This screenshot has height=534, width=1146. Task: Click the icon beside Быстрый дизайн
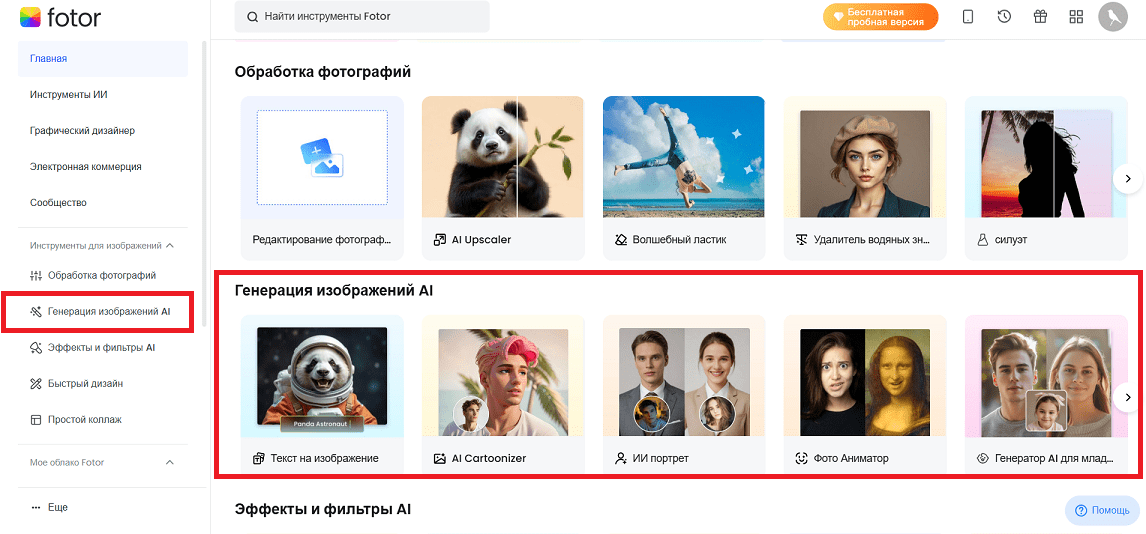tap(37, 384)
